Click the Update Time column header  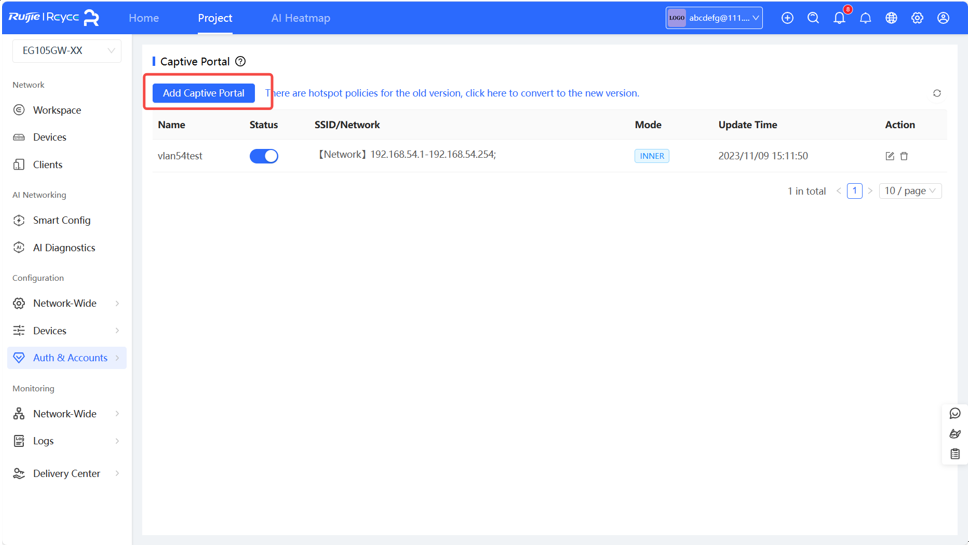(x=748, y=125)
